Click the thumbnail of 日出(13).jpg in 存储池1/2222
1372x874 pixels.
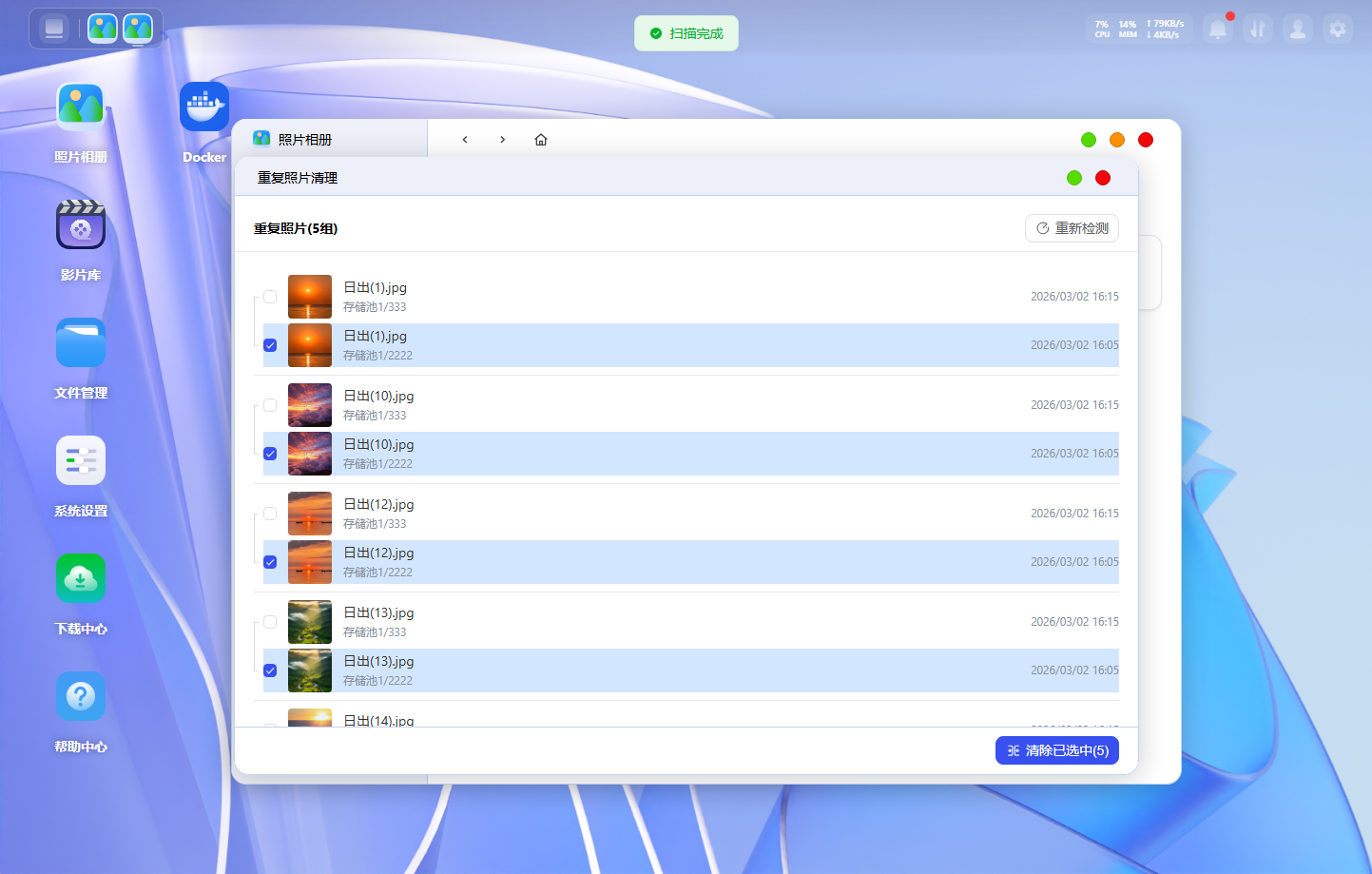pyautogui.click(x=310, y=670)
